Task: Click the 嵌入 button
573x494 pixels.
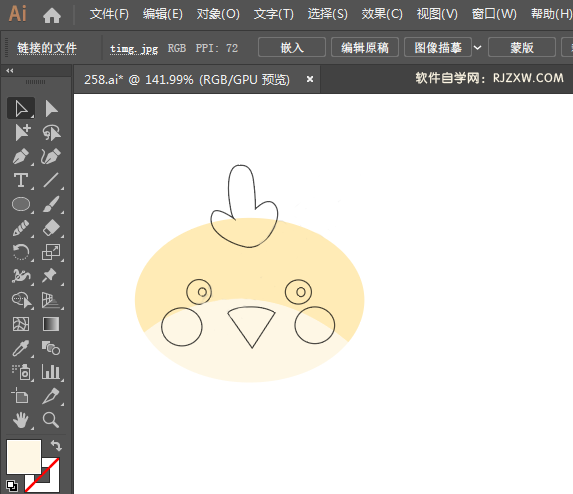Action: 292,48
